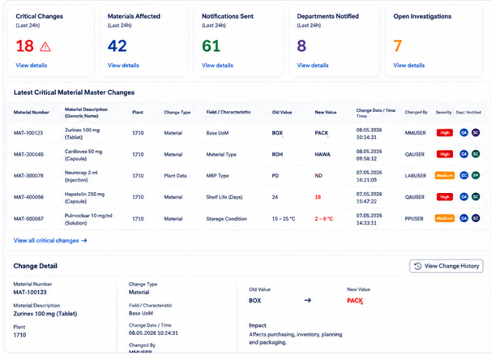Click the red warning triangle beside 18
This screenshot has height=360, width=492.
point(45,46)
